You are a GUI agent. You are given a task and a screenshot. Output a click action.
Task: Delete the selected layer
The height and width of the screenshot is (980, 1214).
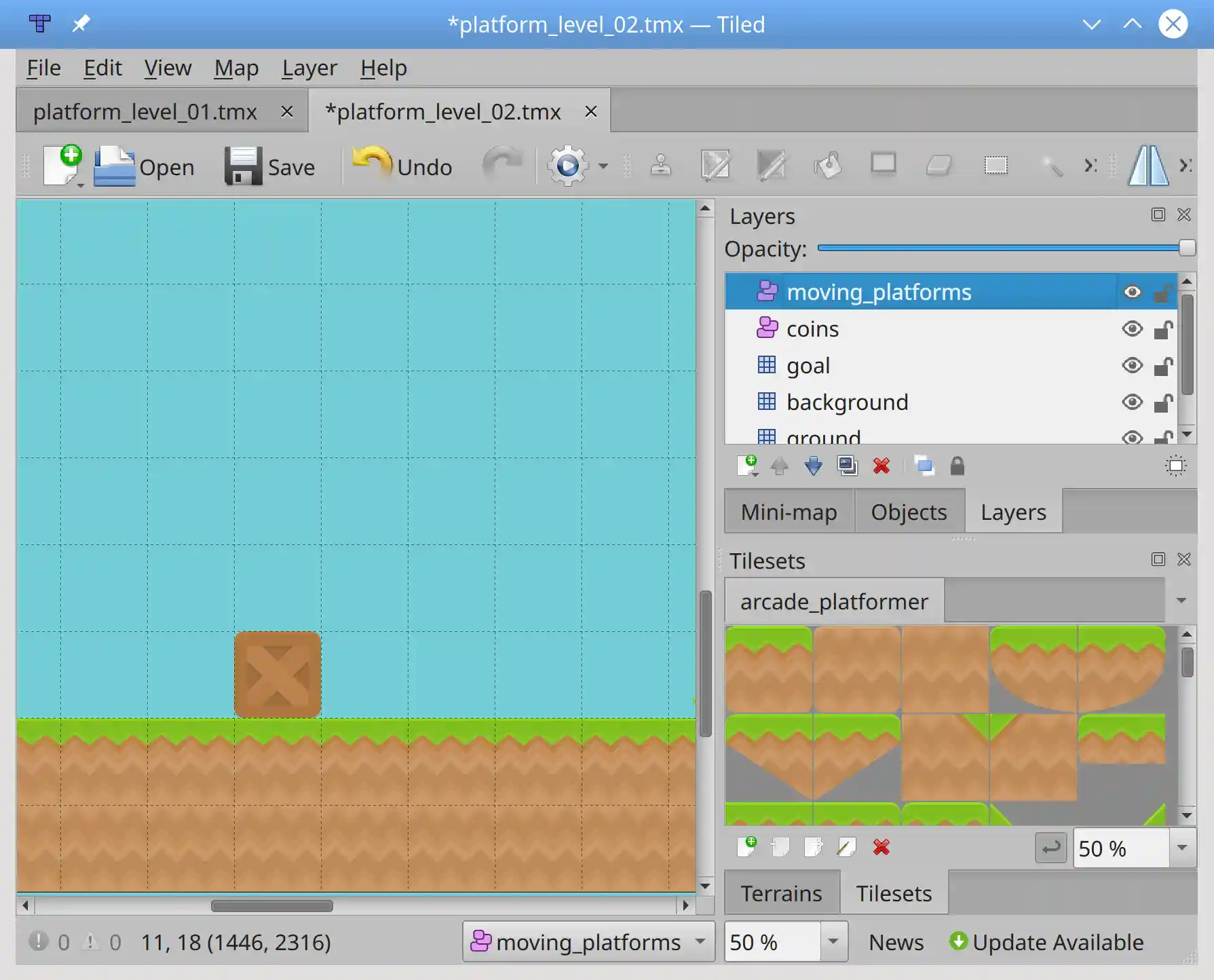tap(881, 466)
